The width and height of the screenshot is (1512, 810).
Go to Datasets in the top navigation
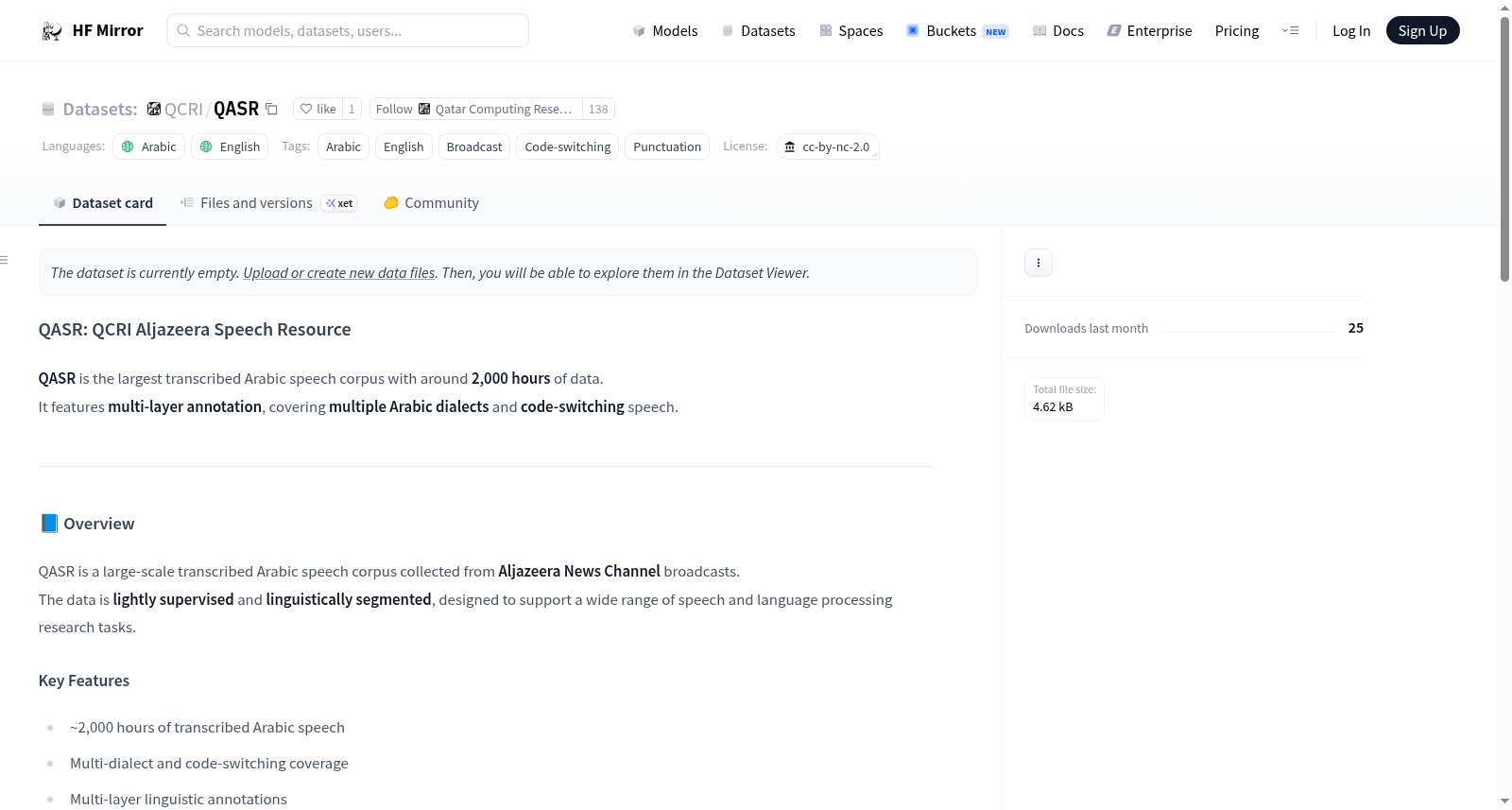click(758, 30)
